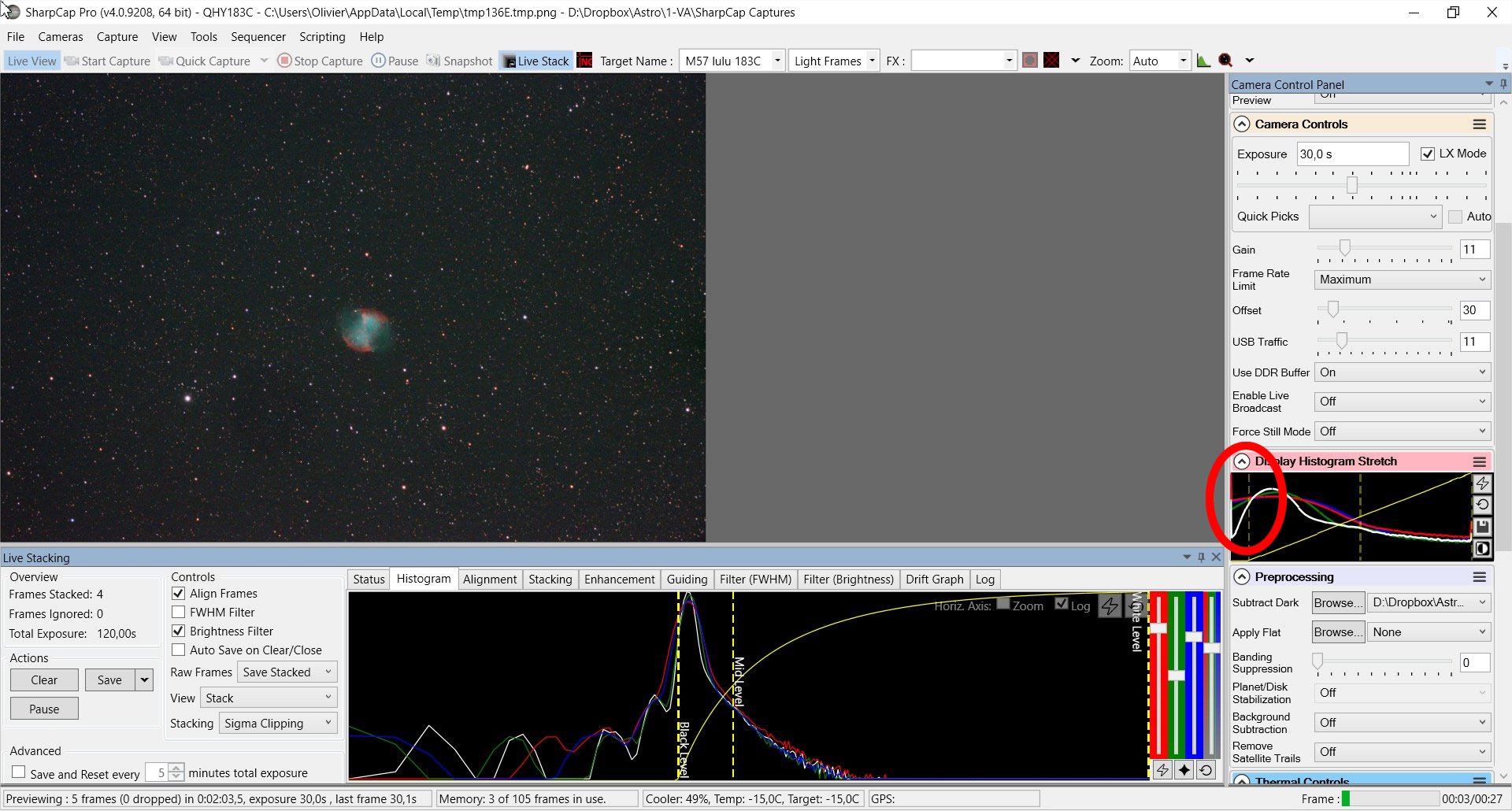Open the Preprocessing hamburger menu
The height and width of the screenshot is (811, 1512).
(x=1480, y=577)
